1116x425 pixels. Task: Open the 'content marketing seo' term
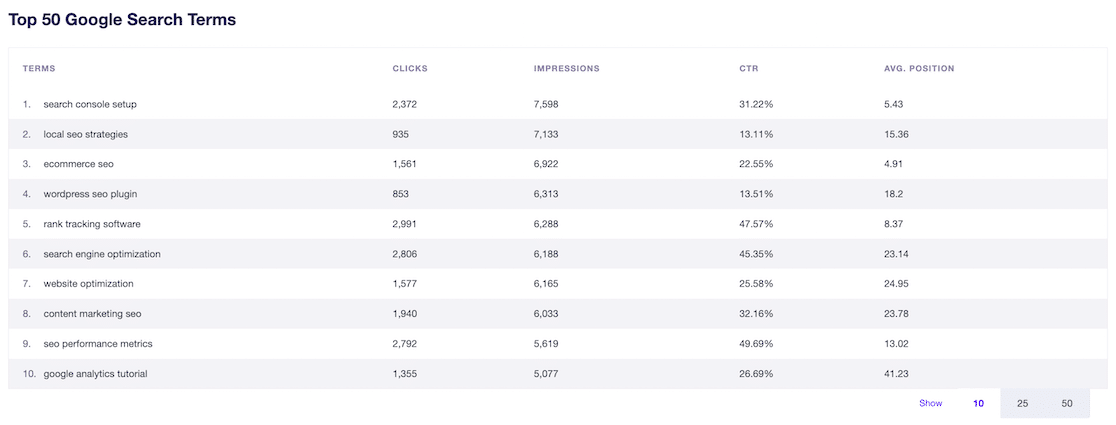tap(92, 314)
